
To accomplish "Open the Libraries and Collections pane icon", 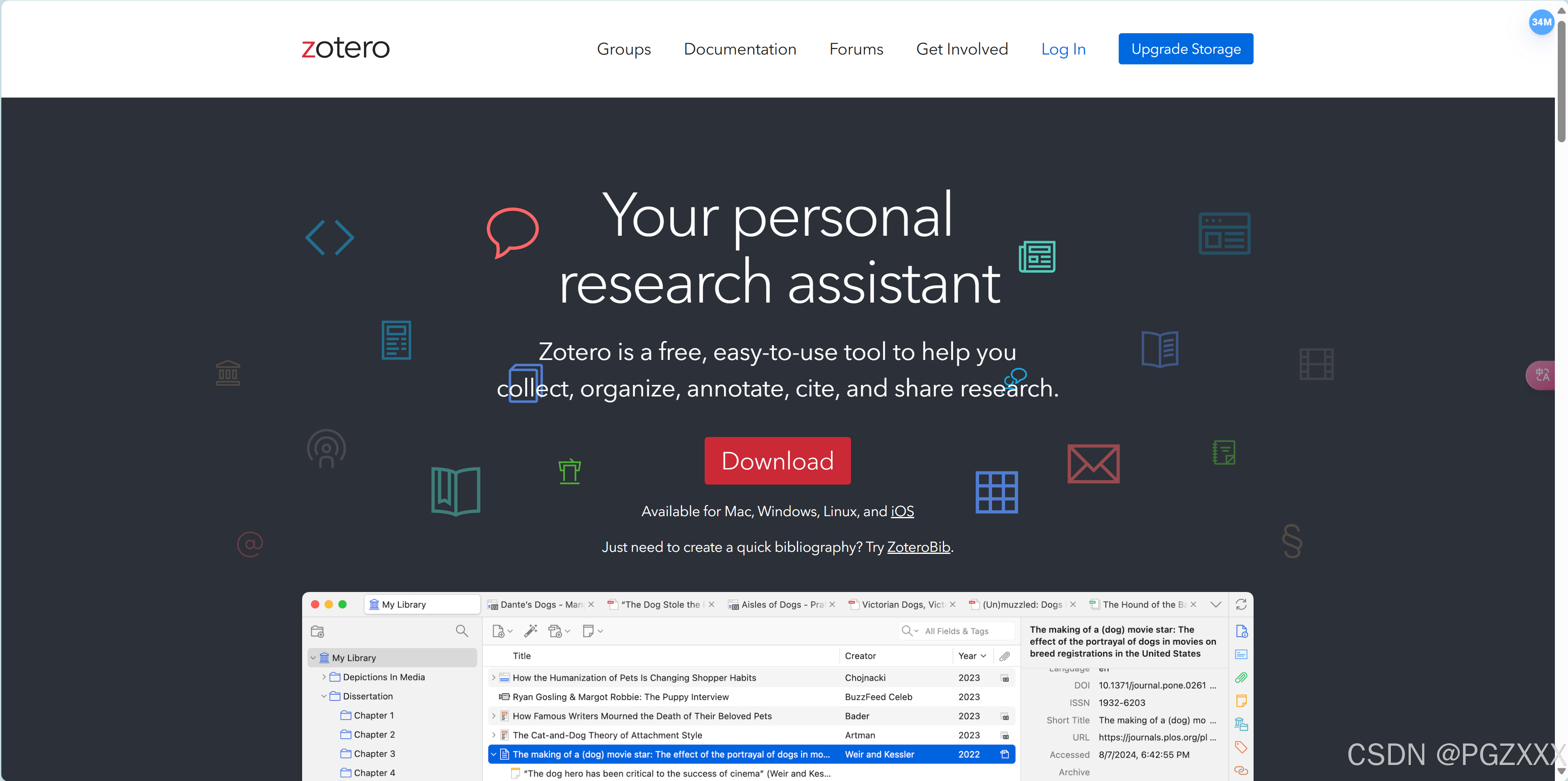I will click(x=1241, y=724).
